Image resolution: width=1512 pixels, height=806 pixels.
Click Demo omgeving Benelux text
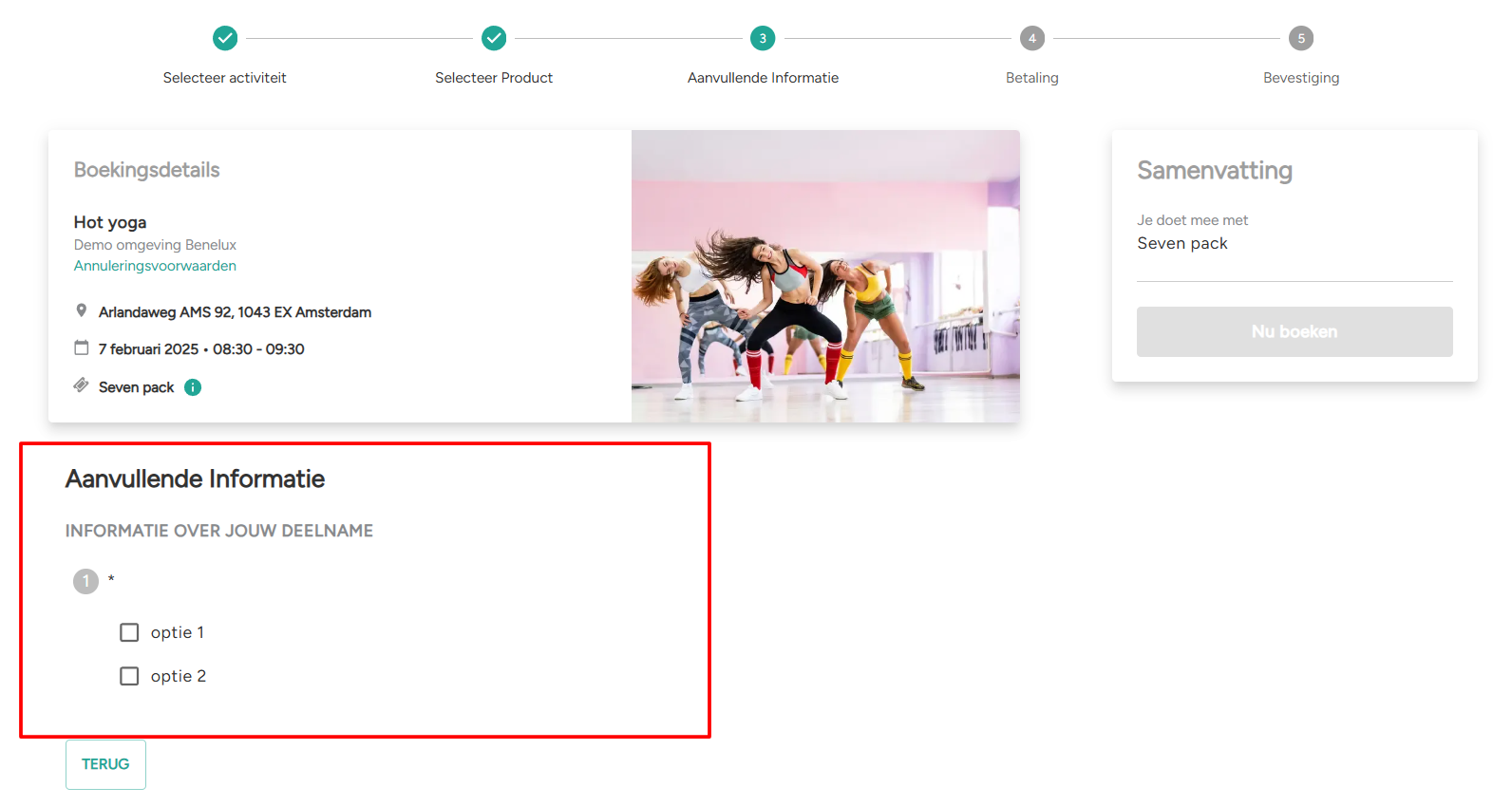[x=155, y=245]
